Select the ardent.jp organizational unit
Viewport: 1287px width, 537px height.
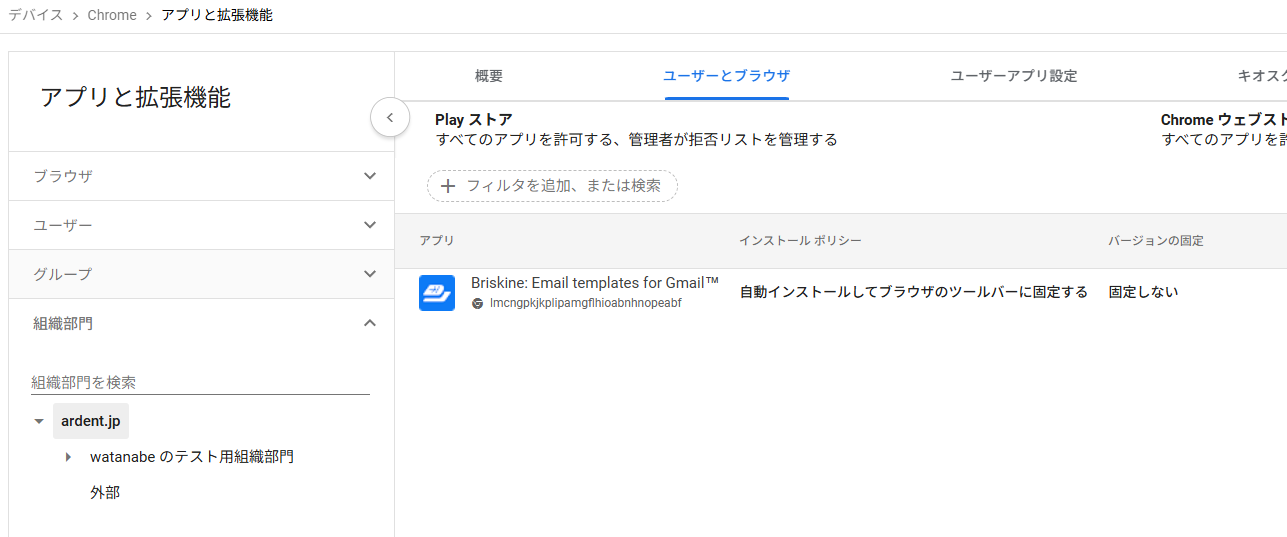(x=91, y=421)
